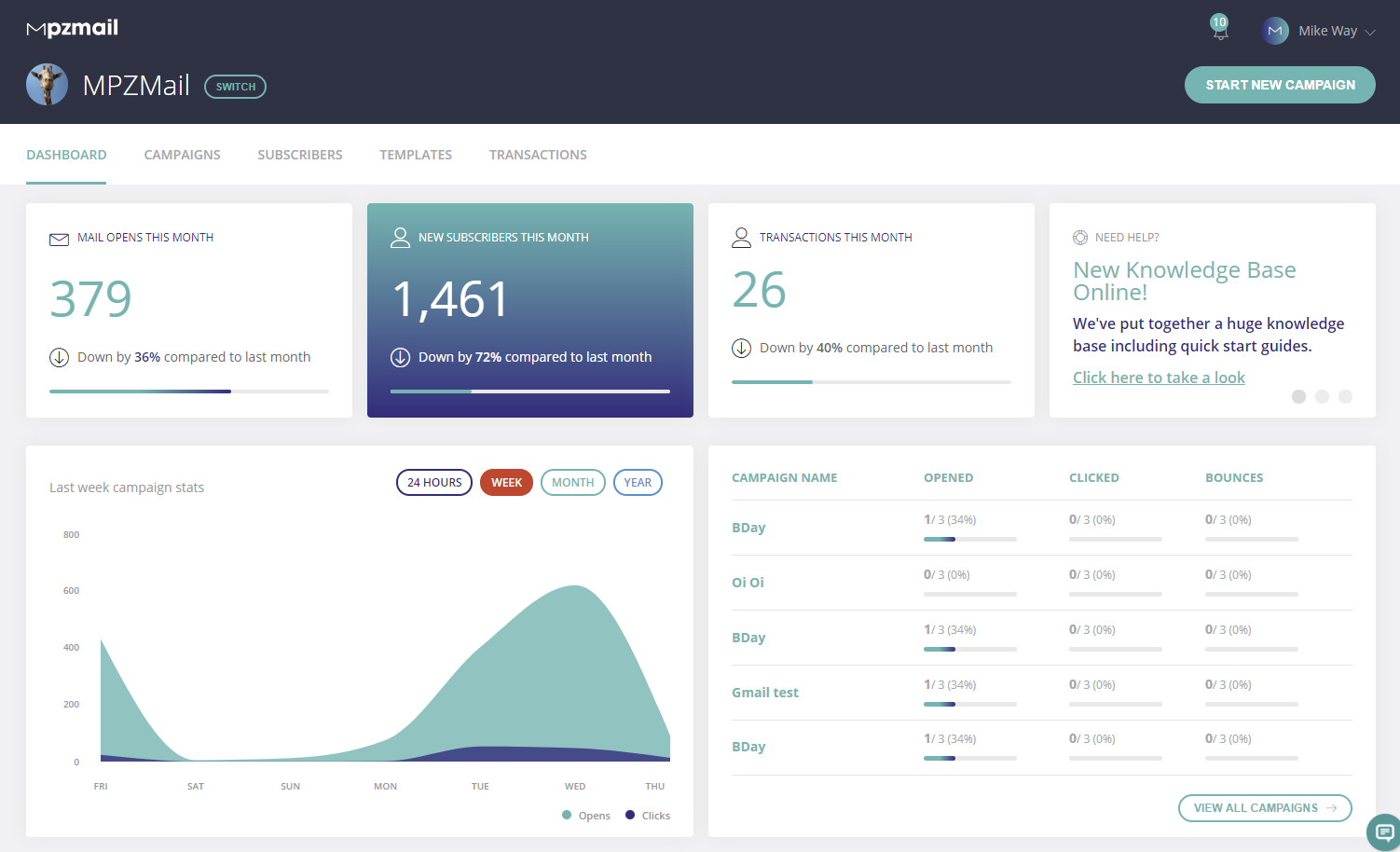Click the new subscribers person icon
This screenshot has width=1400, height=852.
coord(400,238)
